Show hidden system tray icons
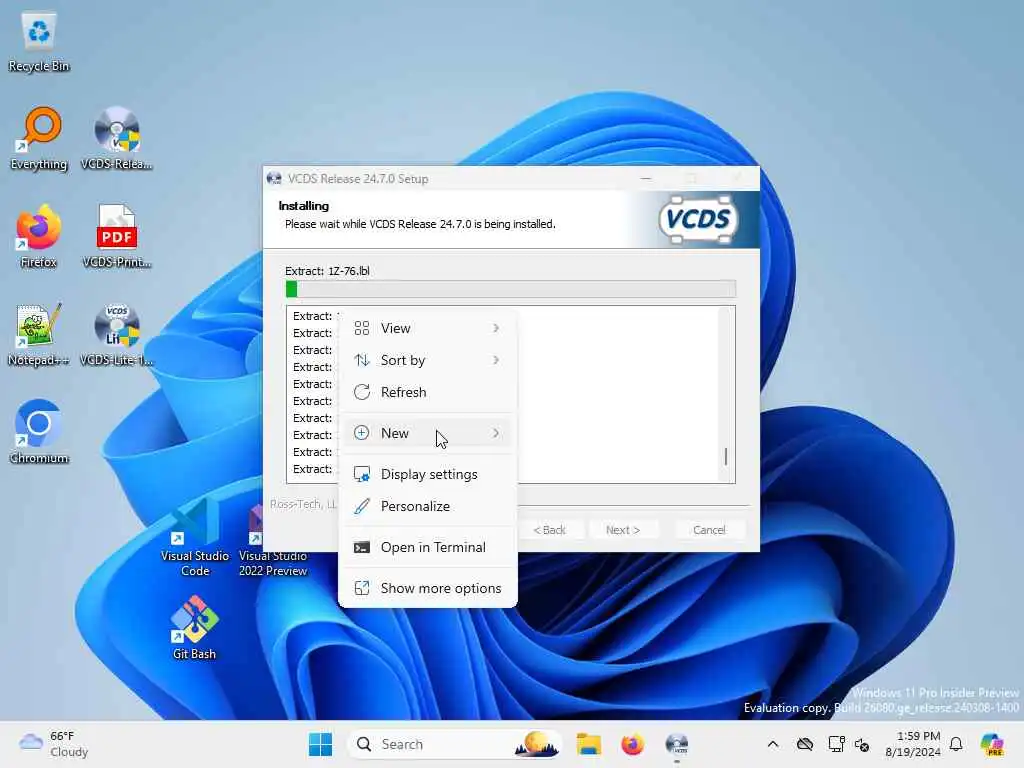Image resolution: width=1024 pixels, height=768 pixels. [x=773, y=744]
